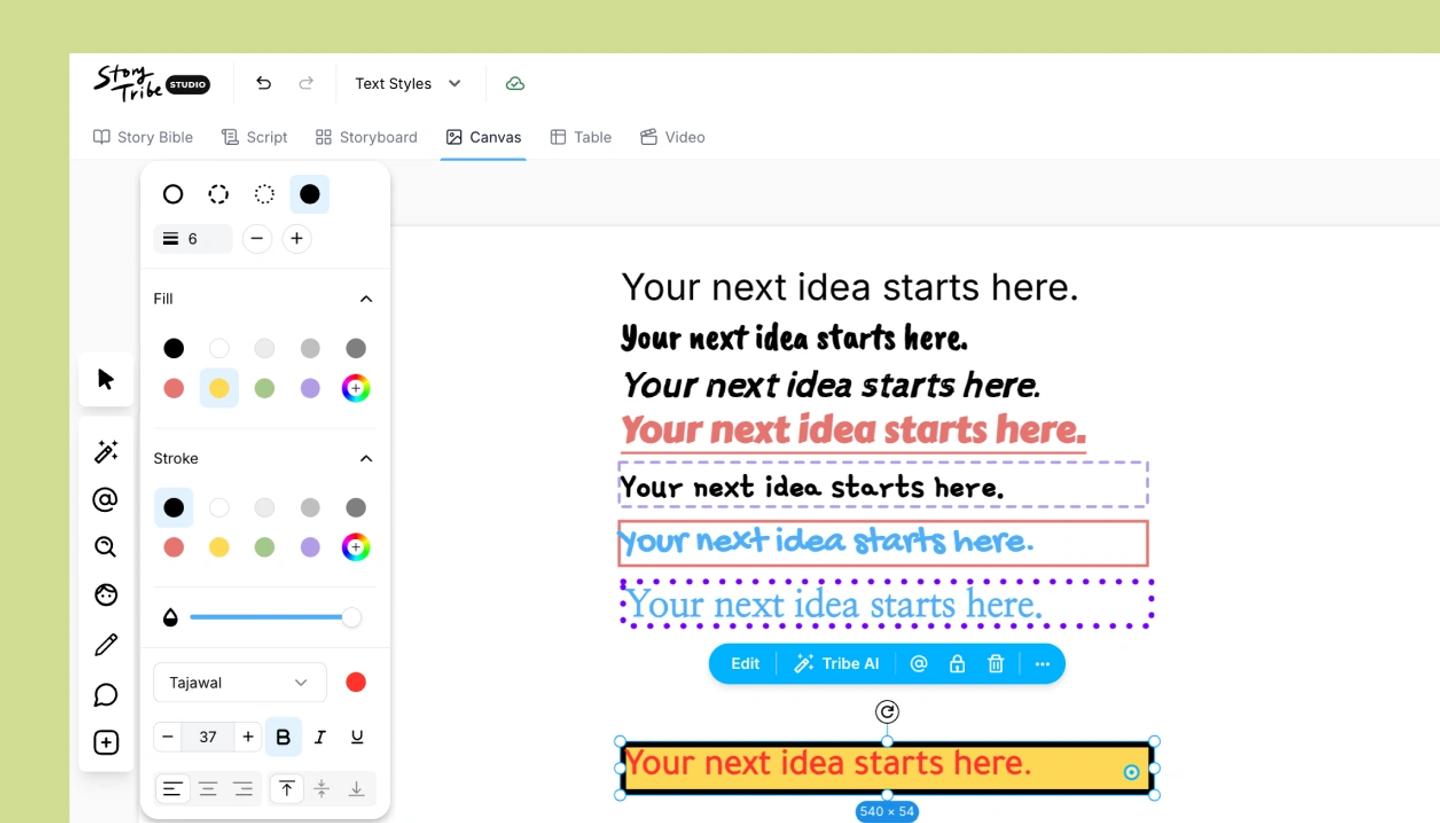Pick the yellow fill color swatch
Image resolution: width=1440 pixels, height=823 pixels.
click(219, 388)
